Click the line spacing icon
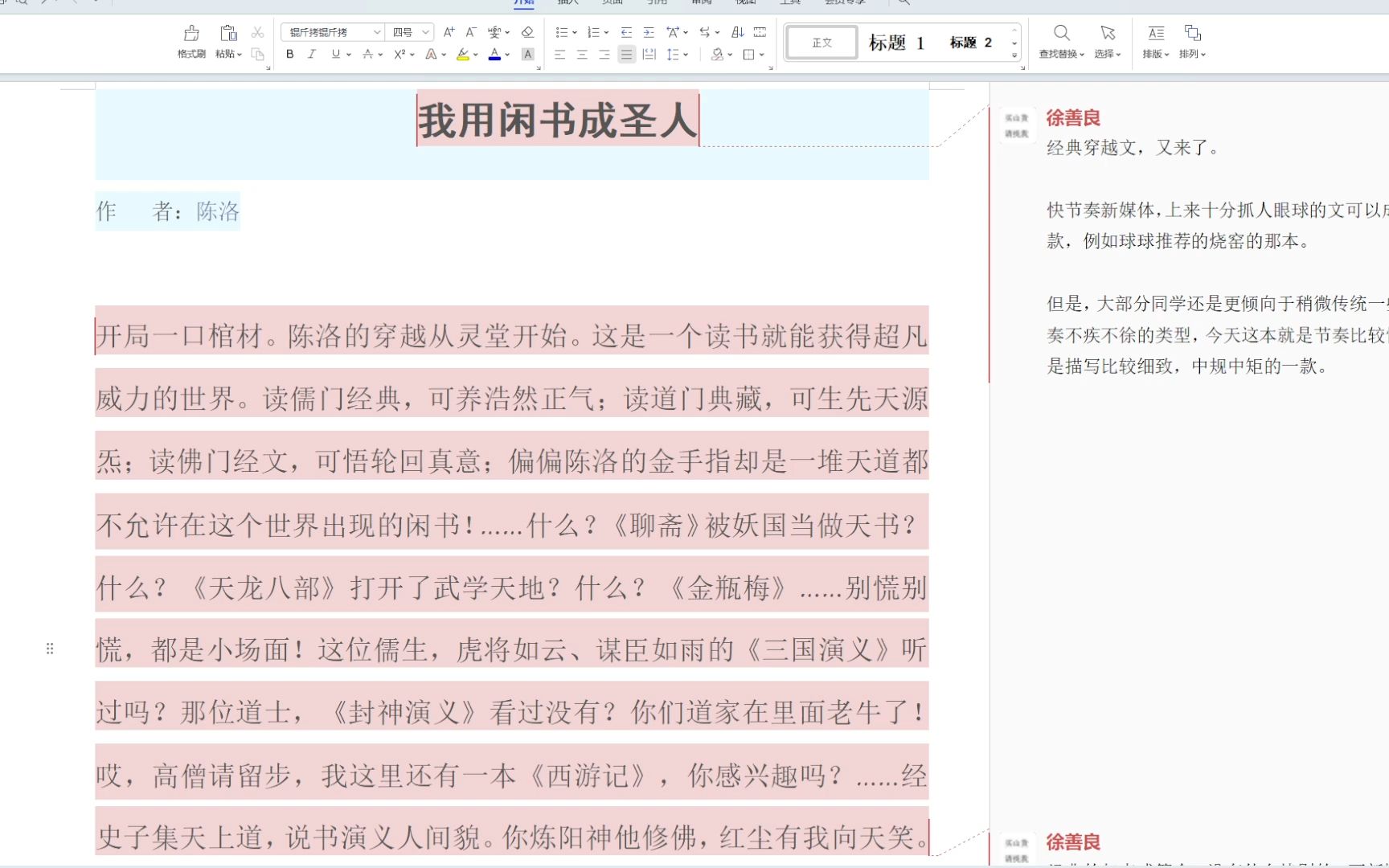The image size is (1389, 868). pos(673,55)
